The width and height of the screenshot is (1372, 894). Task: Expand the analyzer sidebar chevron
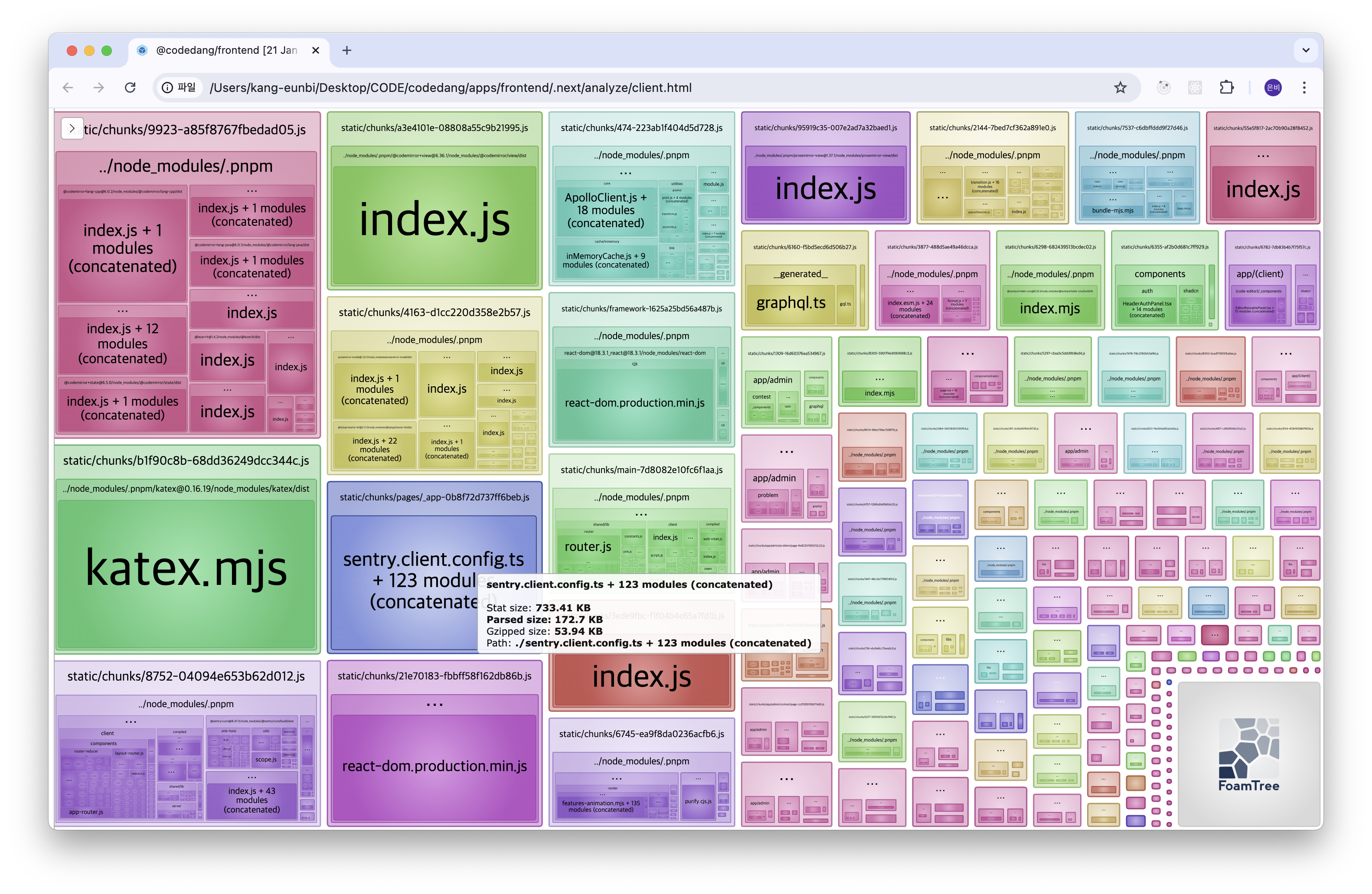[x=72, y=128]
